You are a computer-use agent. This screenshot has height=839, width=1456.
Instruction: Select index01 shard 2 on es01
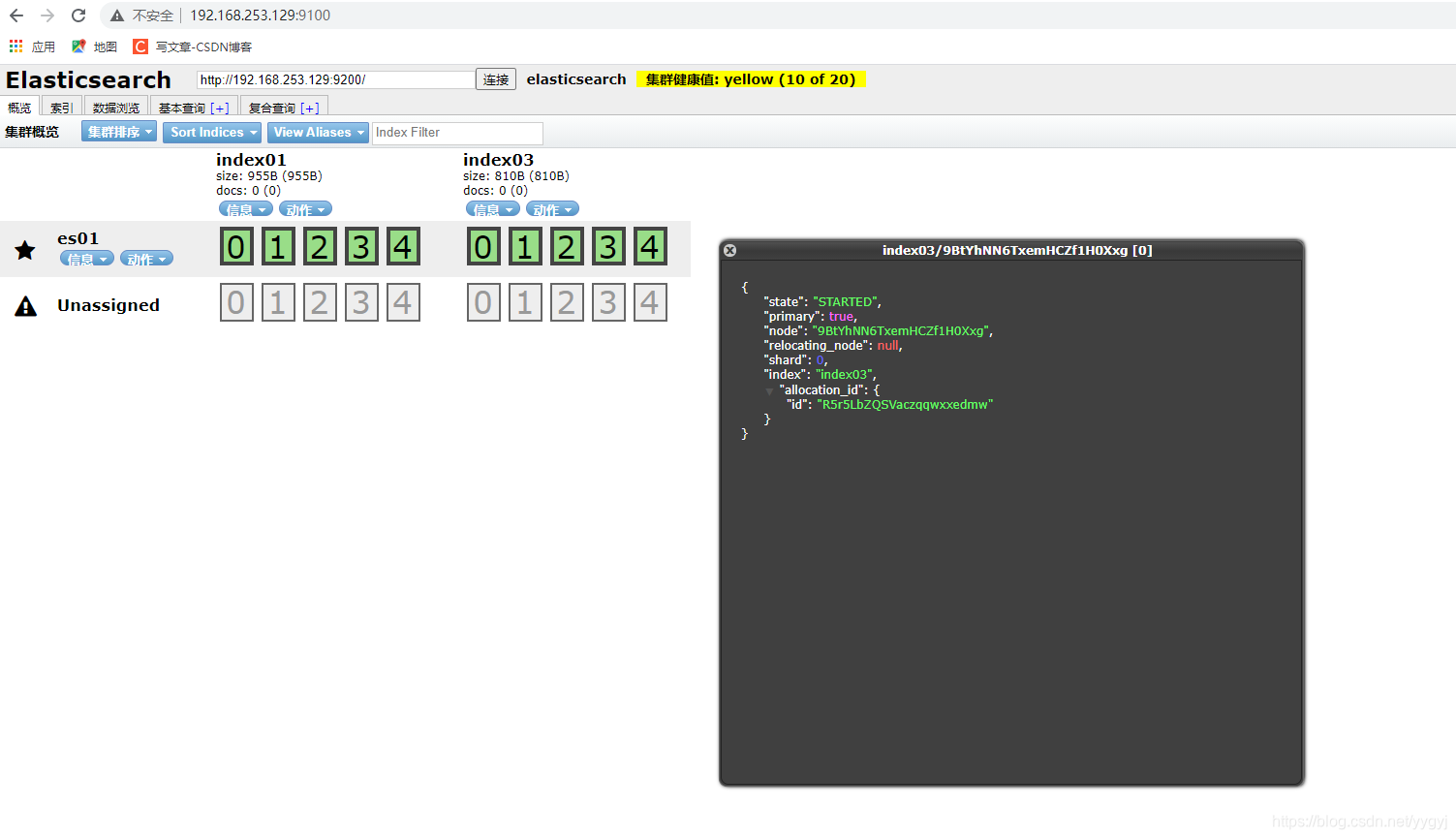[x=320, y=247]
